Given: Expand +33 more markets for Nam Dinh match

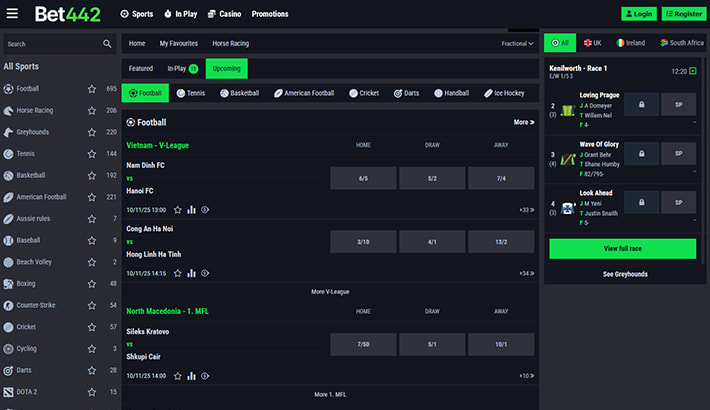Looking at the screenshot, I should pyautogui.click(x=527, y=210).
